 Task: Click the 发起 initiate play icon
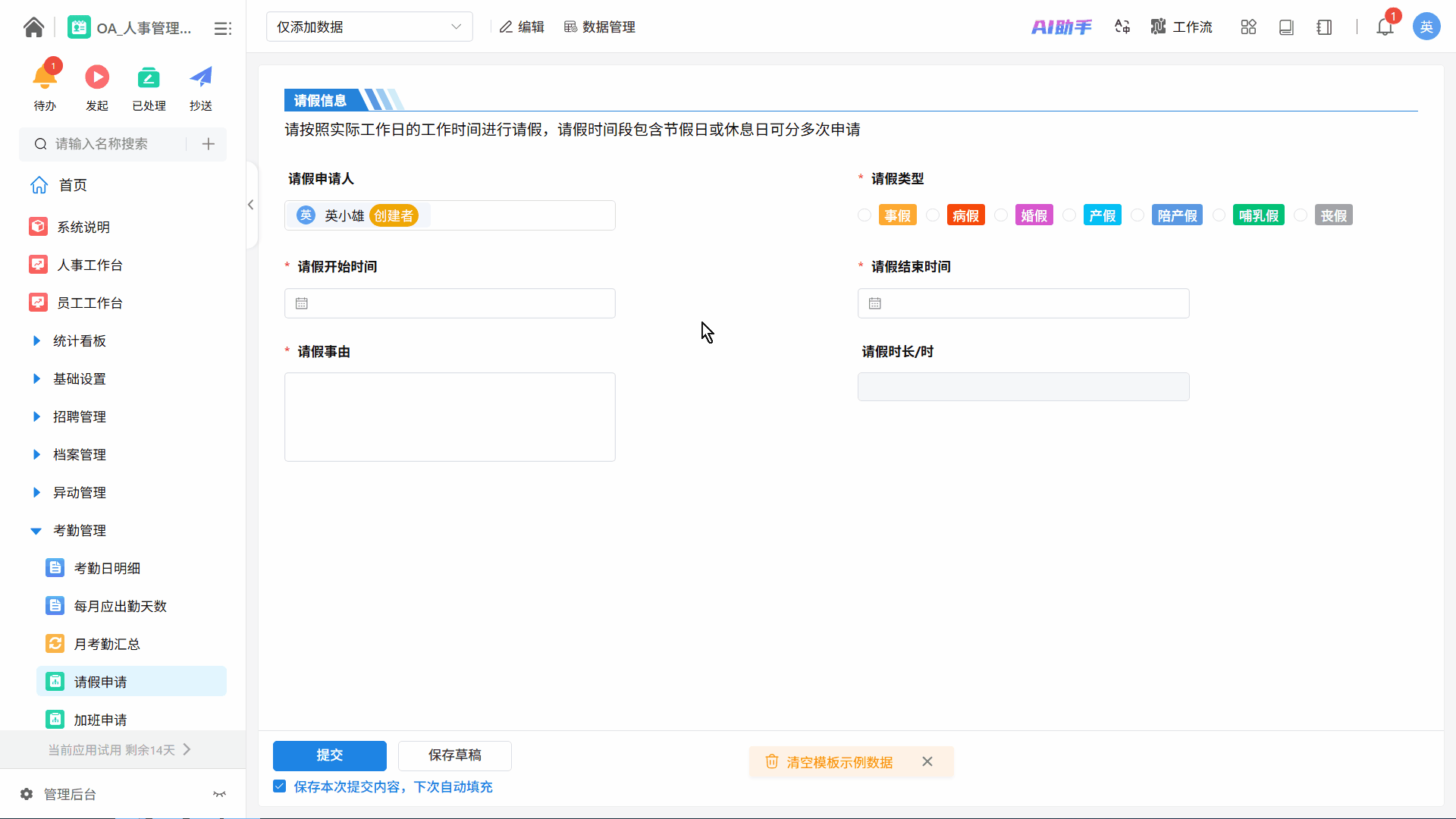[x=97, y=77]
